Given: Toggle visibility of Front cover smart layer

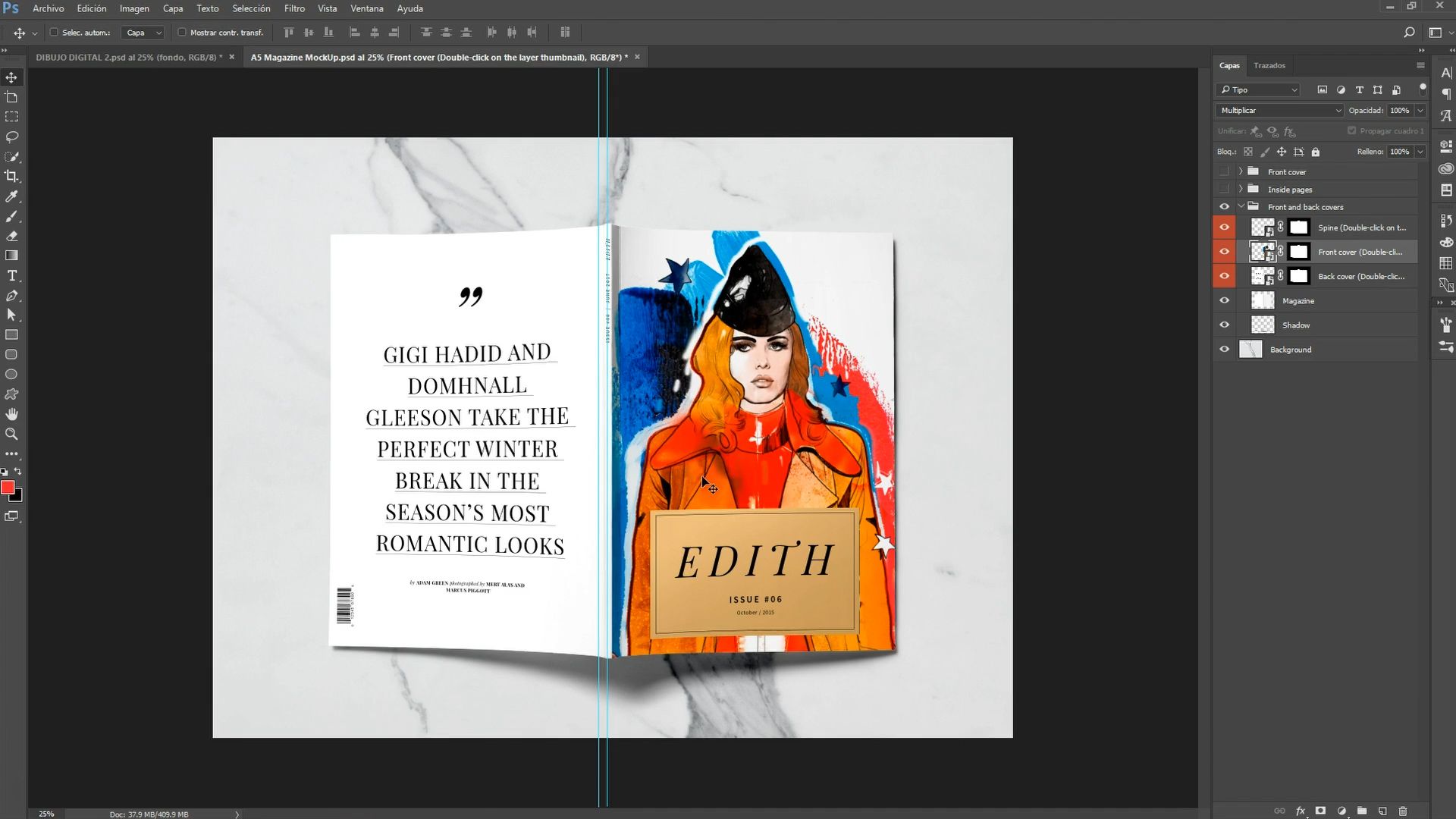Looking at the screenshot, I should pos(1224,252).
